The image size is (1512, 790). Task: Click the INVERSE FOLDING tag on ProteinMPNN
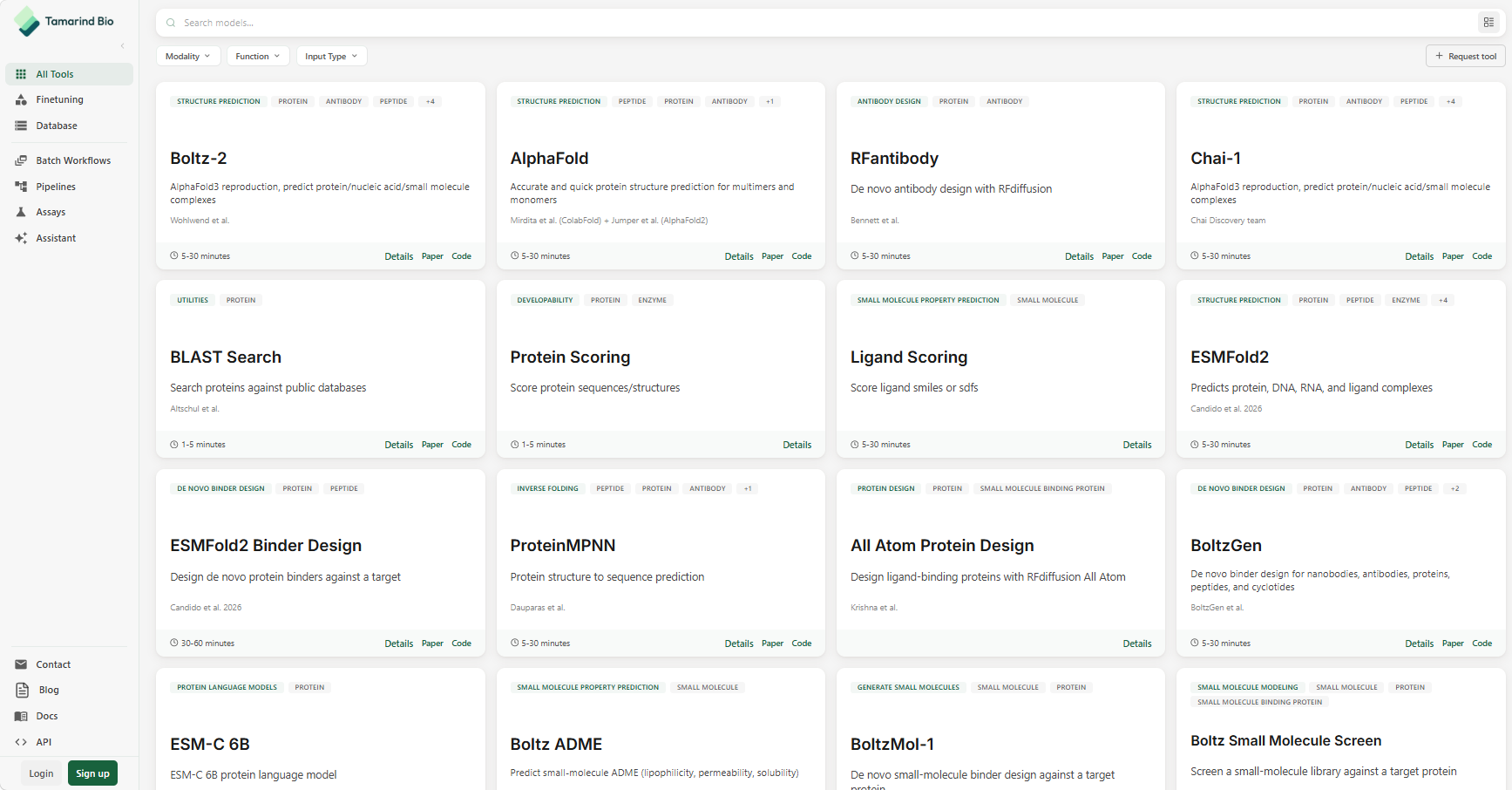coord(547,488)
